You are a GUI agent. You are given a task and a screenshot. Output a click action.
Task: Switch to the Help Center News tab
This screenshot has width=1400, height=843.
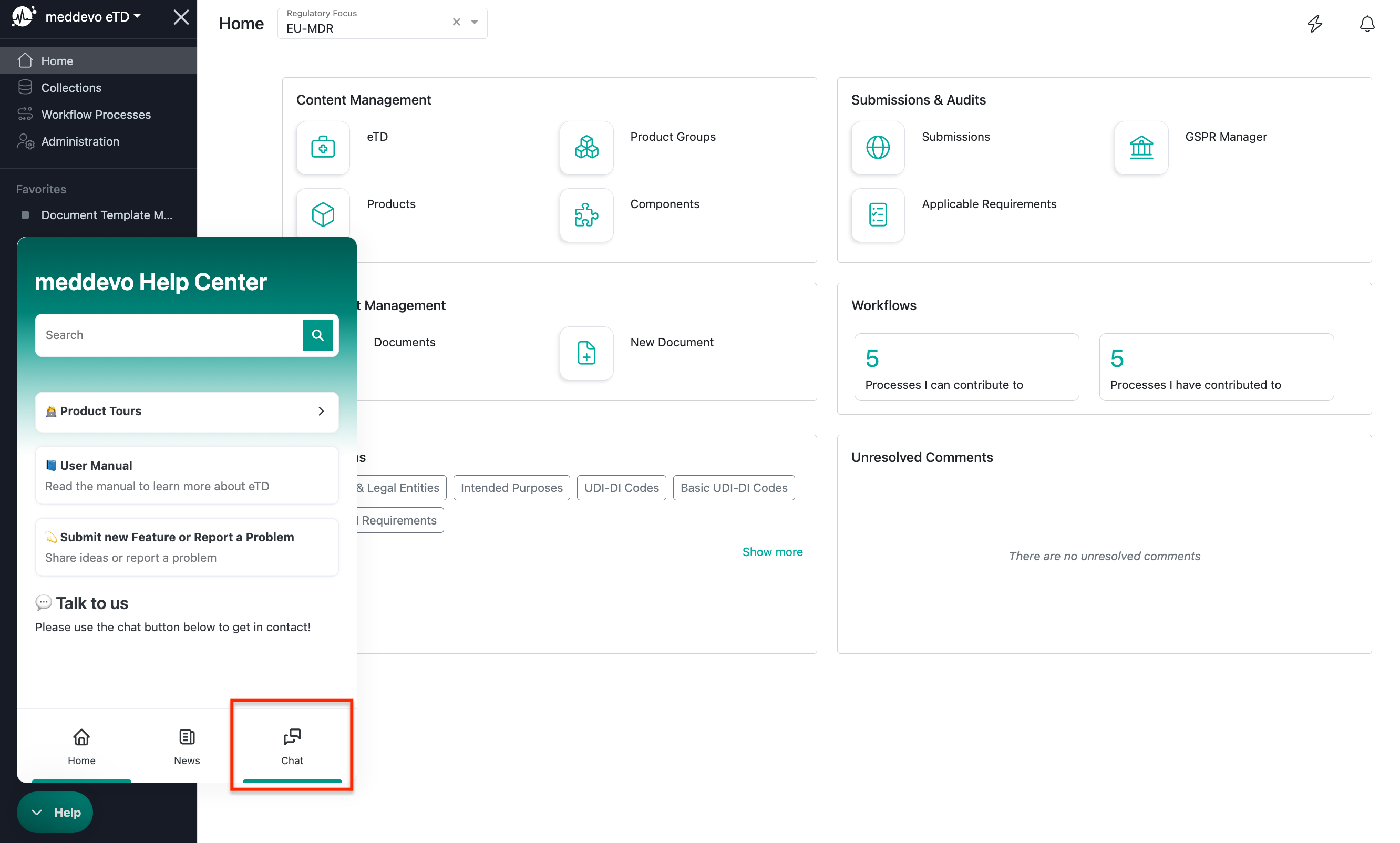187,746
